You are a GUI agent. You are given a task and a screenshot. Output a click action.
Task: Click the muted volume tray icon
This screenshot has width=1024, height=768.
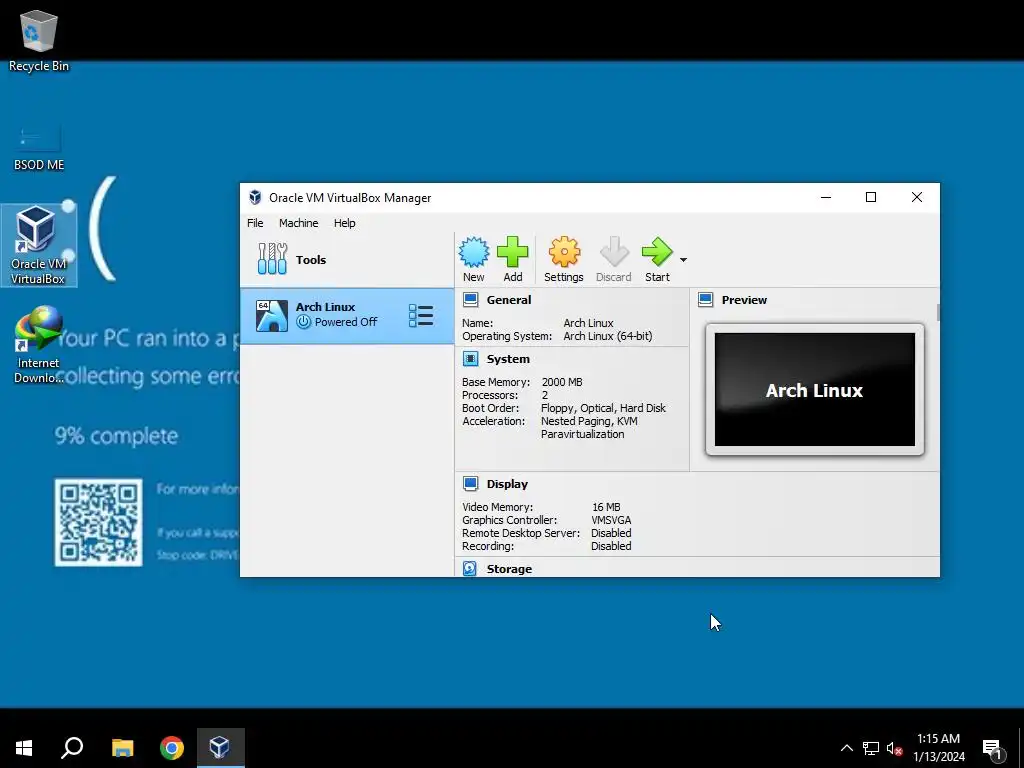[x=894, y=748]
